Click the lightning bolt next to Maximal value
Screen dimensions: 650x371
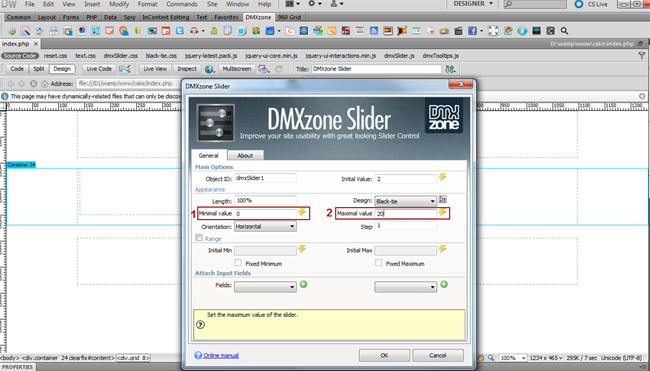(443, 213)
